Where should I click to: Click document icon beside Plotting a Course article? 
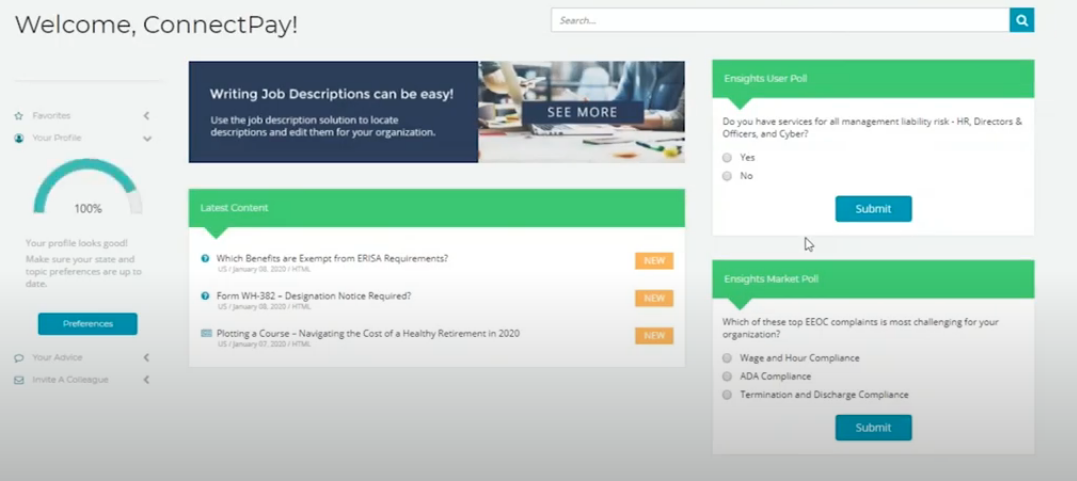click(206, 333)
